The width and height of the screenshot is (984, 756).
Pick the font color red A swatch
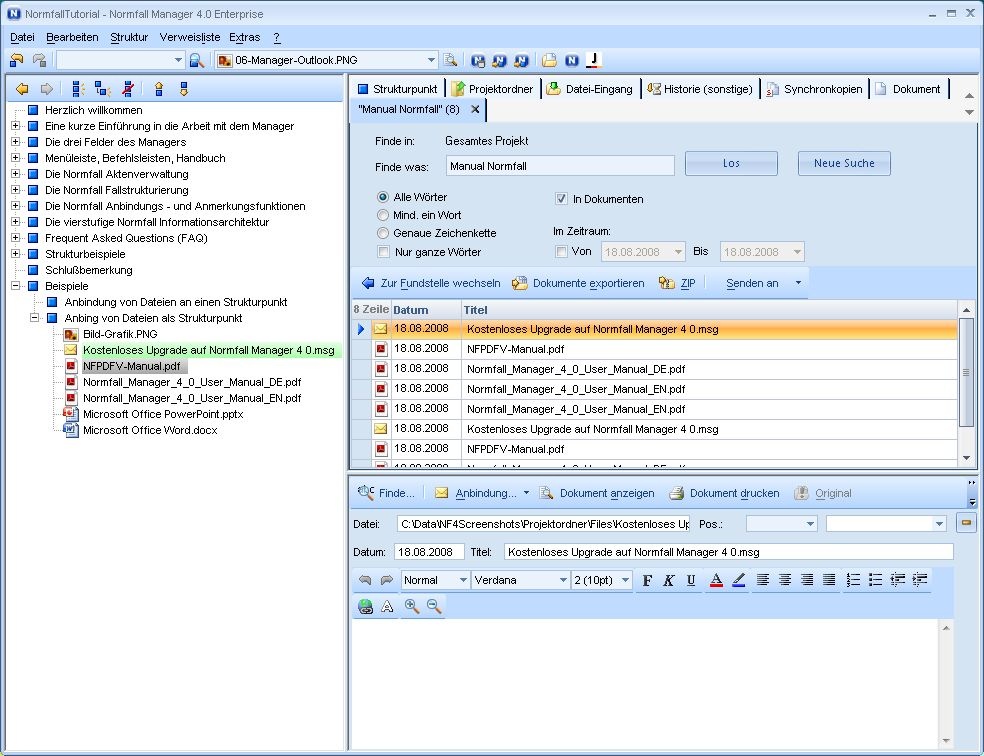[716, 580]
